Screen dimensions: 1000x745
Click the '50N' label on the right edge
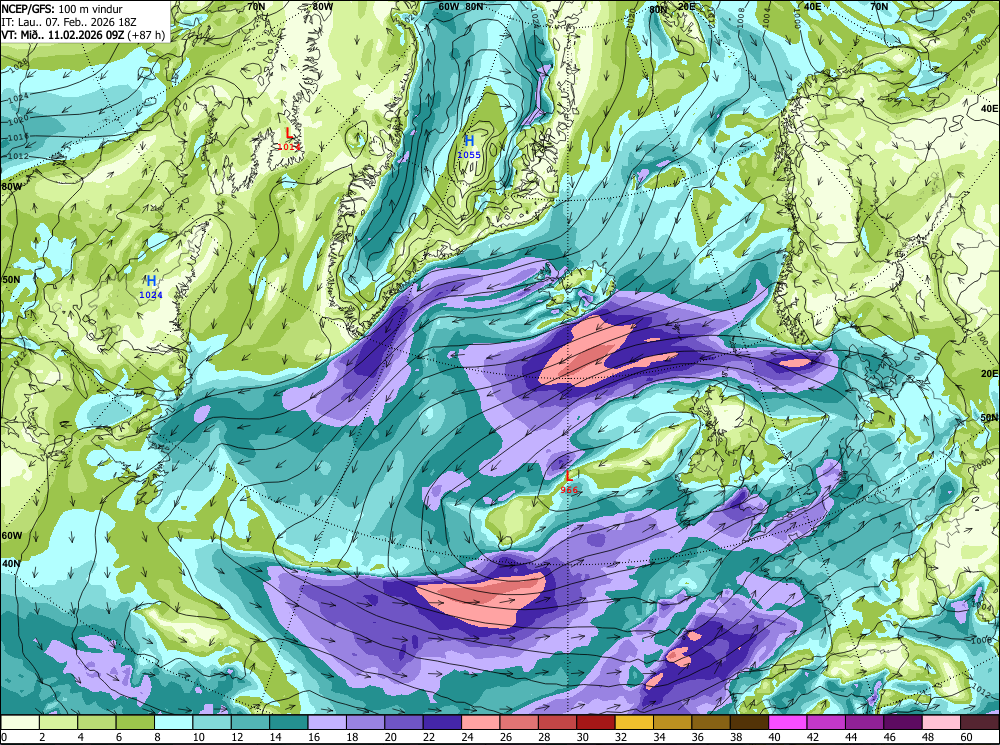[989, 418]
